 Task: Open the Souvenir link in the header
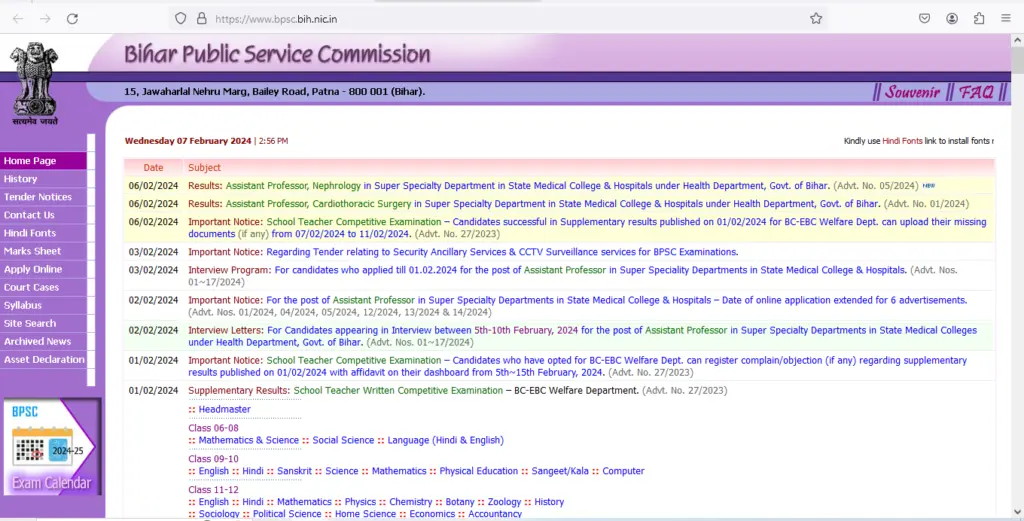click(x=912, y=92)
